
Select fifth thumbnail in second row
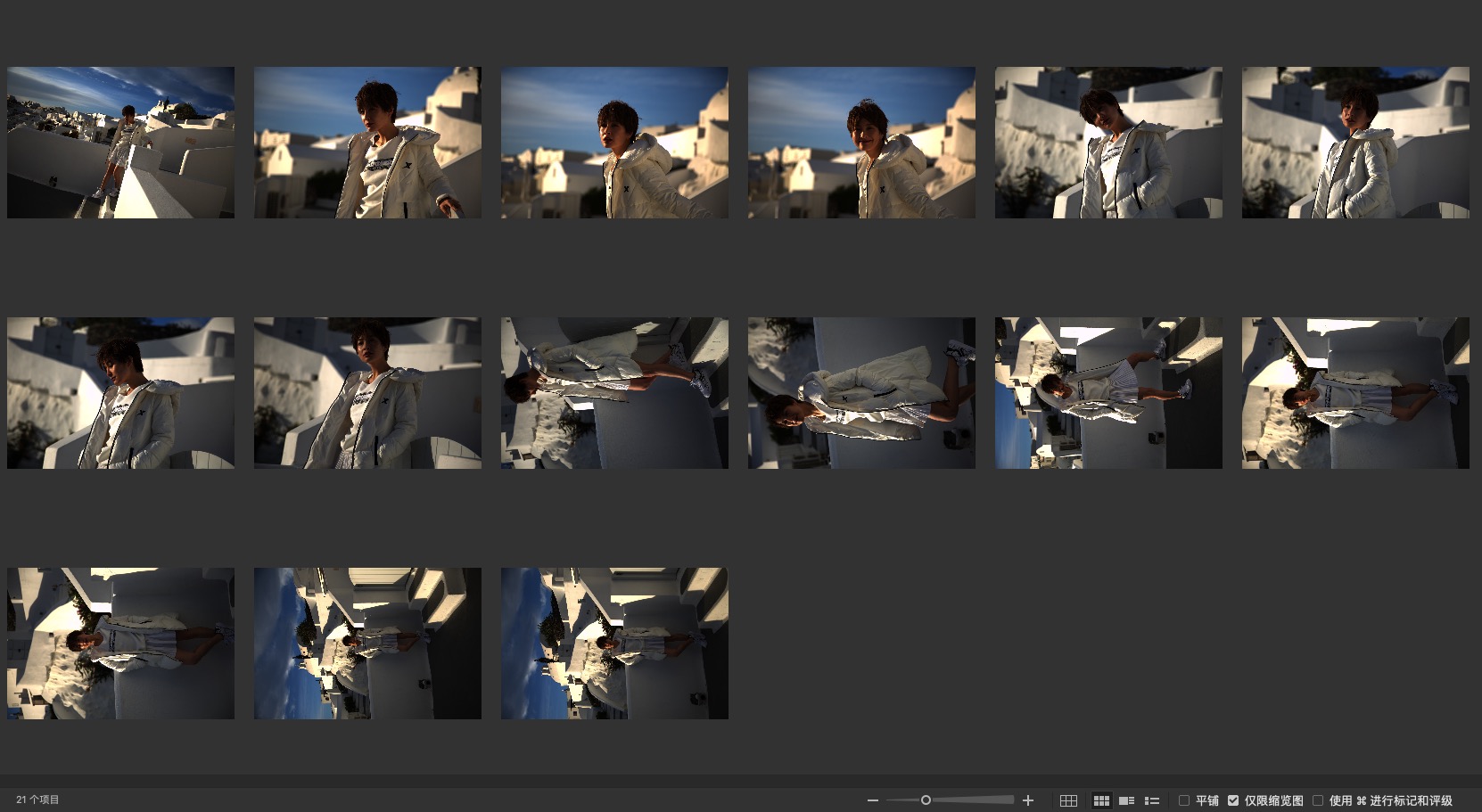(x=1108, y=393)
